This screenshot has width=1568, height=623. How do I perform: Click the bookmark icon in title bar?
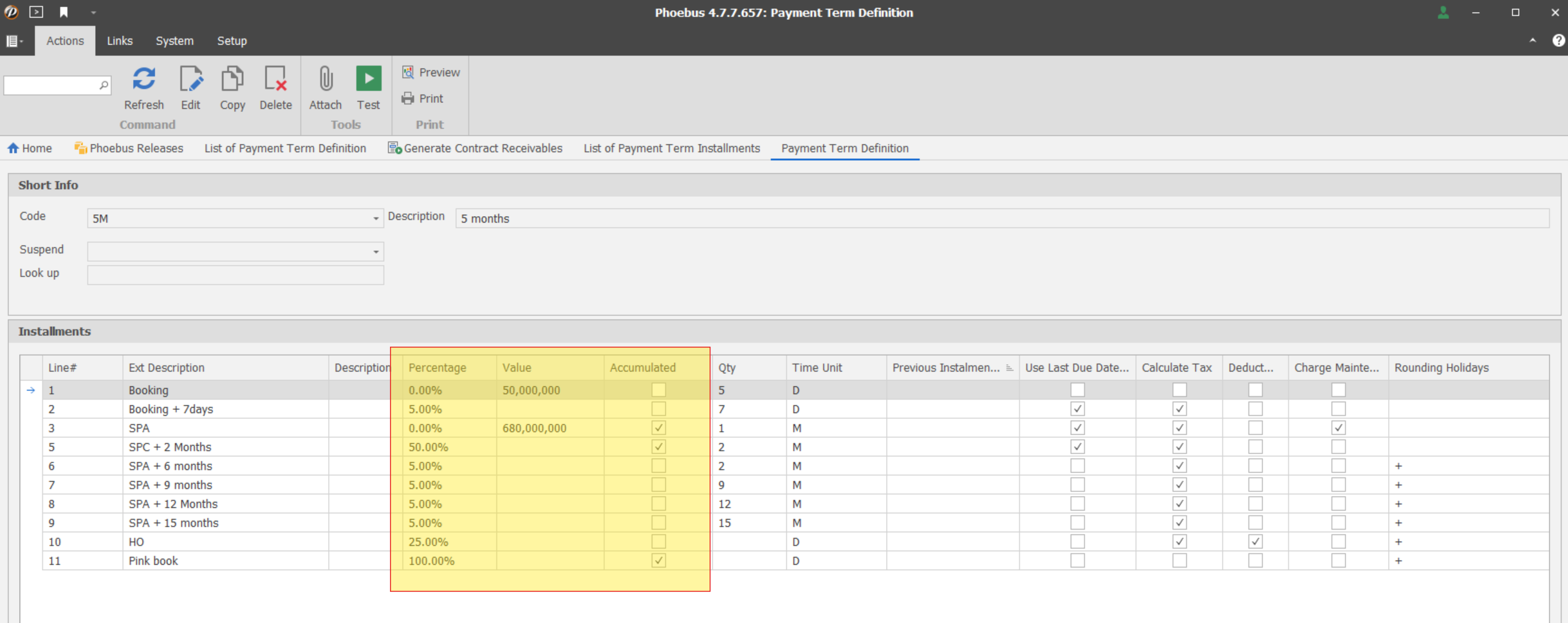63,12
